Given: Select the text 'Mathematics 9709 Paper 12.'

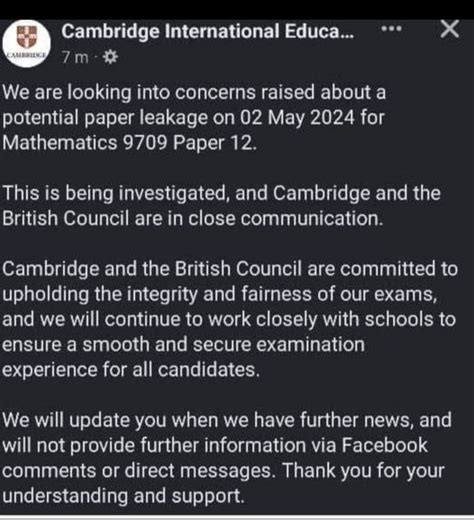Looking at the screenshot, I should [130, 143].
